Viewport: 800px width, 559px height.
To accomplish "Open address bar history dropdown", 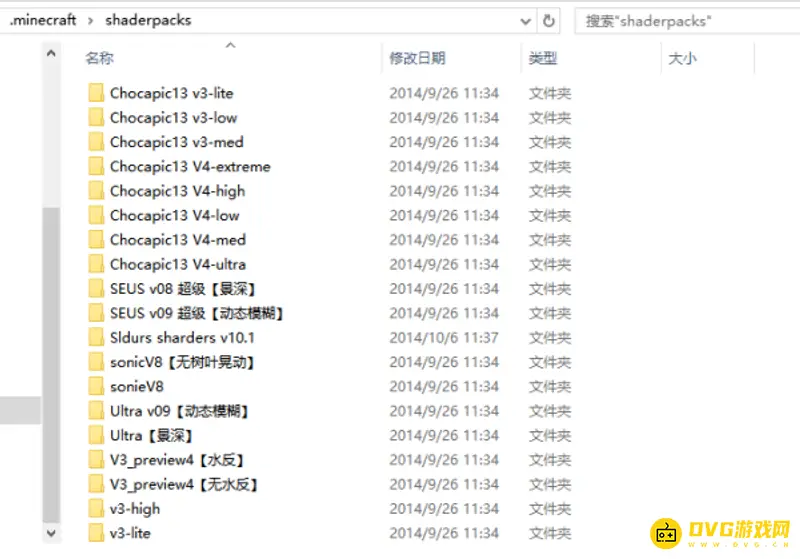I will [x=525, y=21].
